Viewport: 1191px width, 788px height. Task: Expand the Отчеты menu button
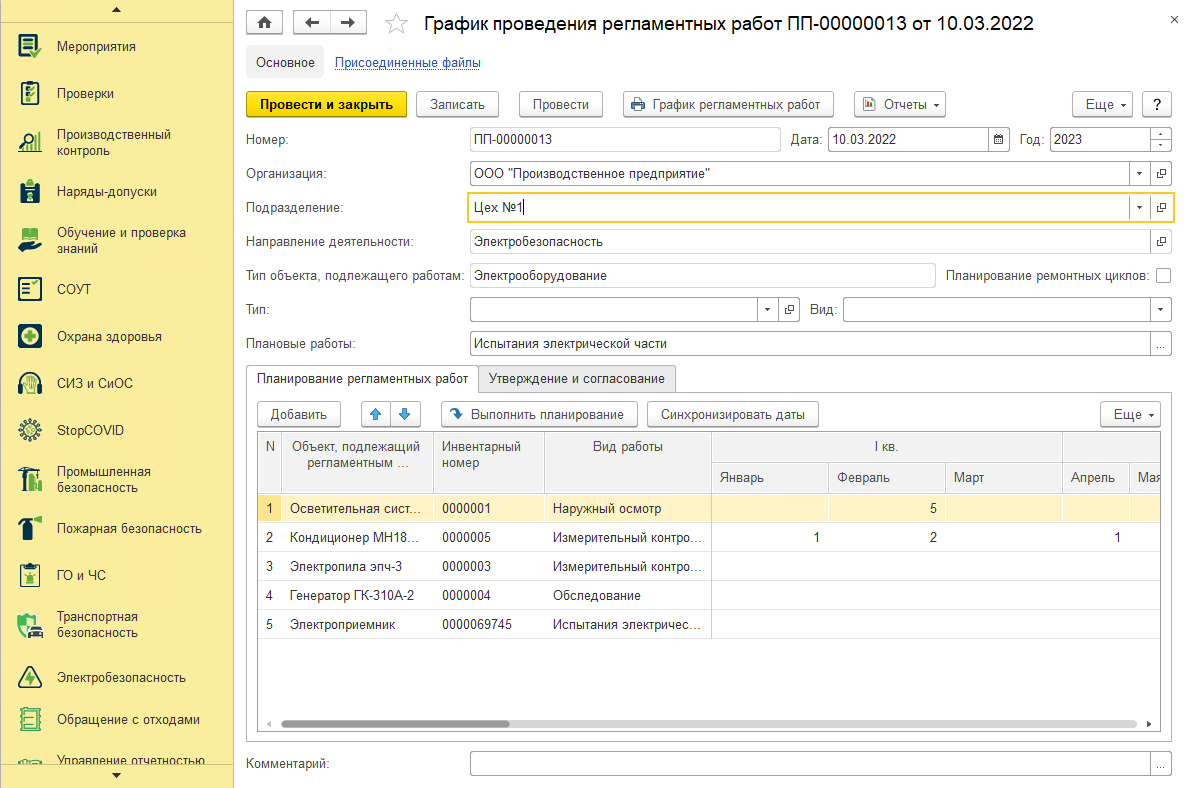[x=900, y=104]
